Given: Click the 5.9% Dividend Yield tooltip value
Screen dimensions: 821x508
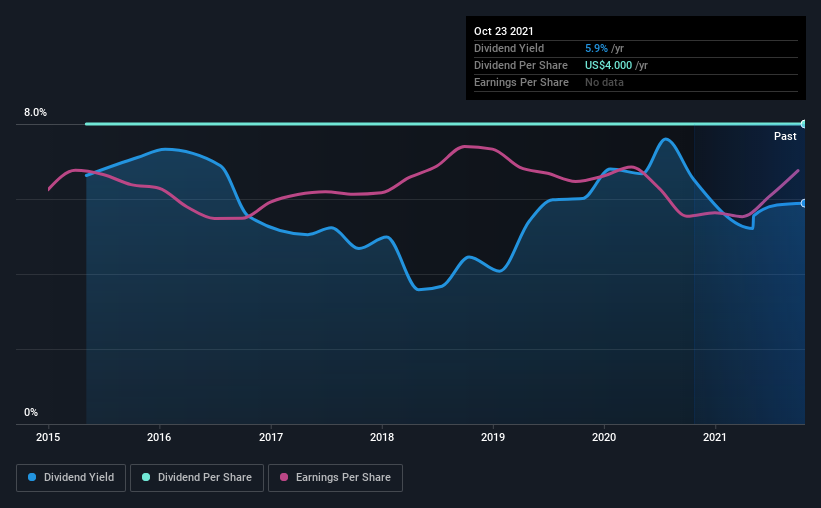Looking at the screenshot, I should pyautogui.click(x=596, y=48).
